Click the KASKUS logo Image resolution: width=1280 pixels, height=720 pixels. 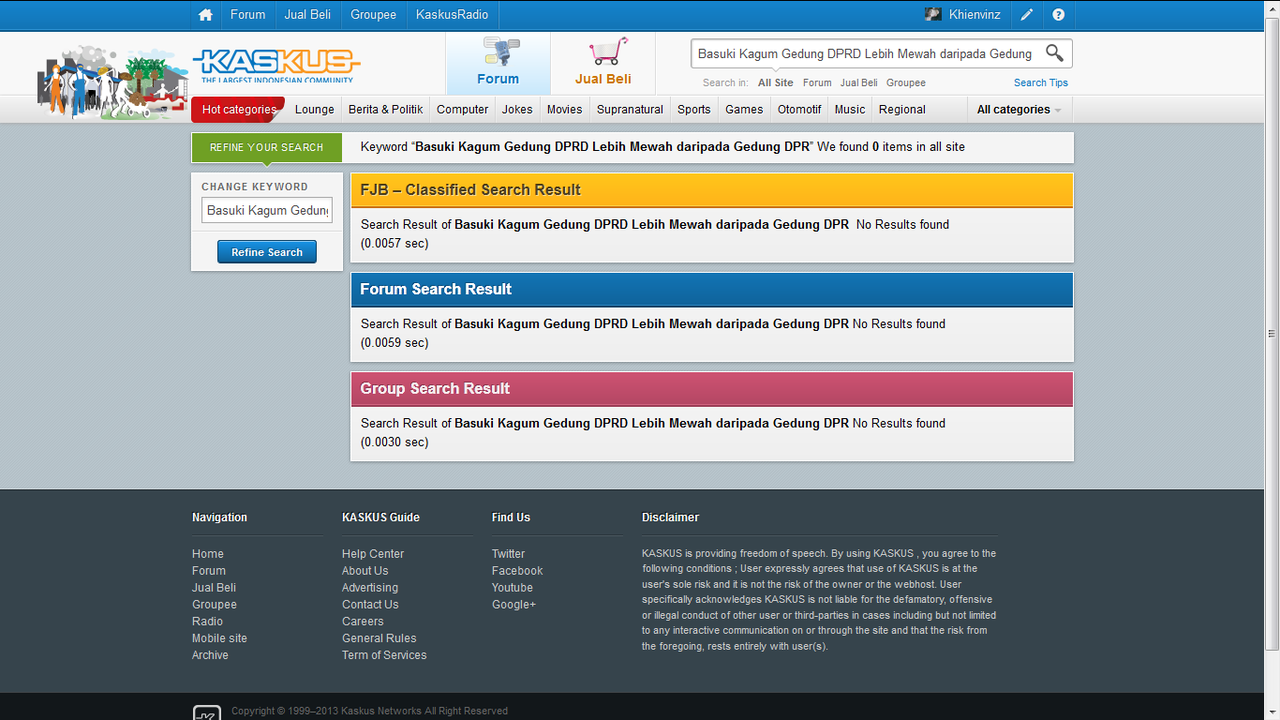pos(275,66)
